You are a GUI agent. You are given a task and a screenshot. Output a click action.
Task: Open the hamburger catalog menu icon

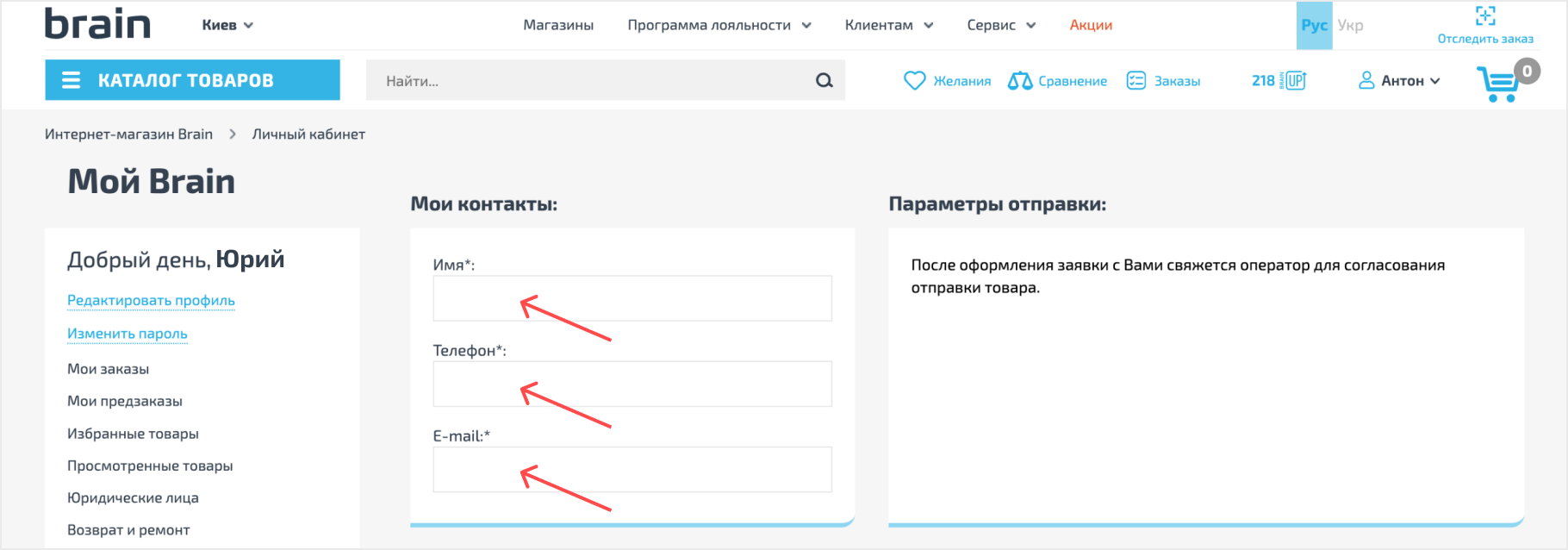(72, 80)
